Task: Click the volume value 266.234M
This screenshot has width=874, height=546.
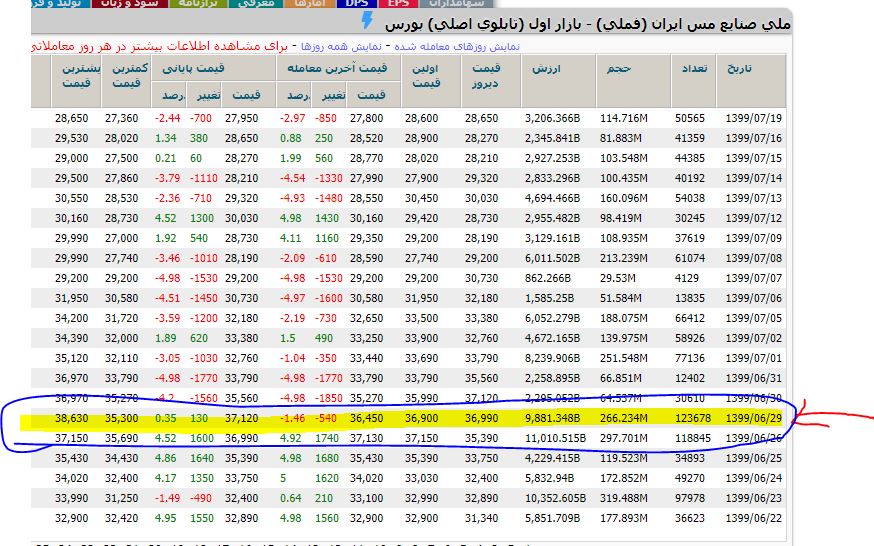Action: tap(624, 418)
